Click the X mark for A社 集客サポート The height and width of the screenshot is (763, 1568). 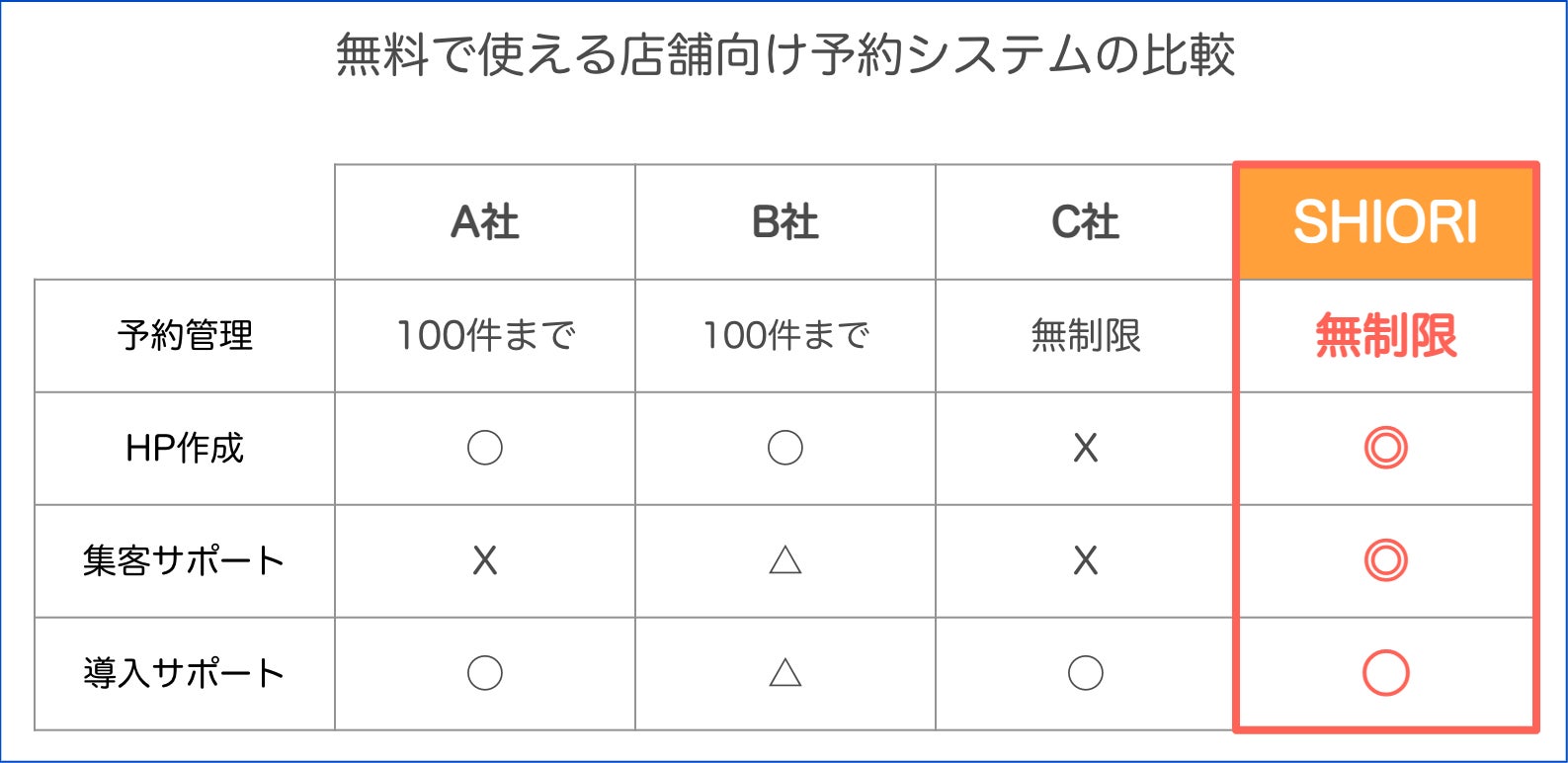tap(484, 560)
